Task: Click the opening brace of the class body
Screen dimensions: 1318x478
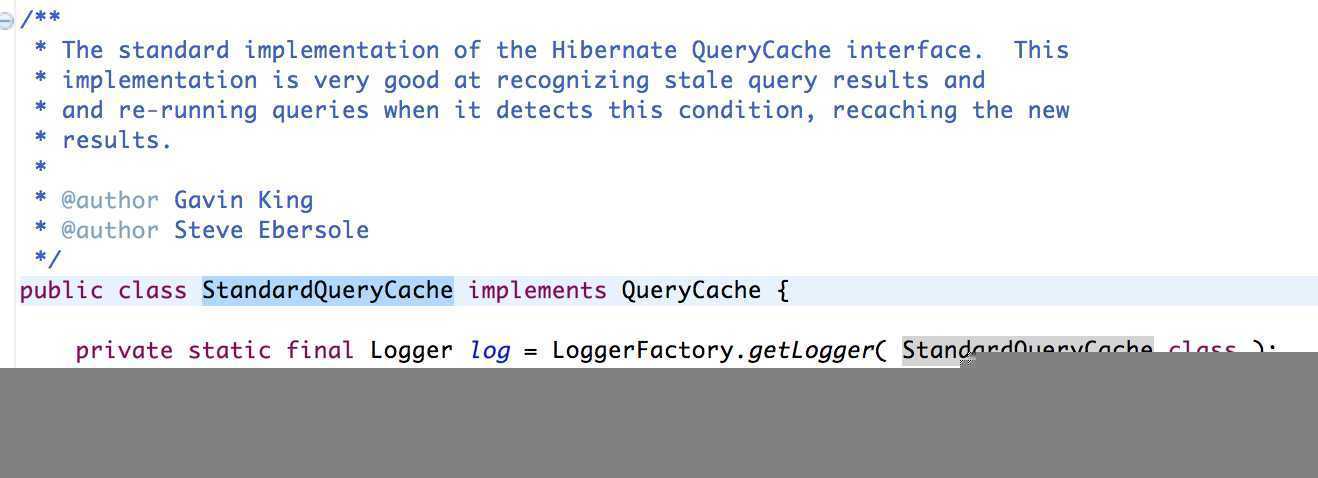Action: pos(782,291)
